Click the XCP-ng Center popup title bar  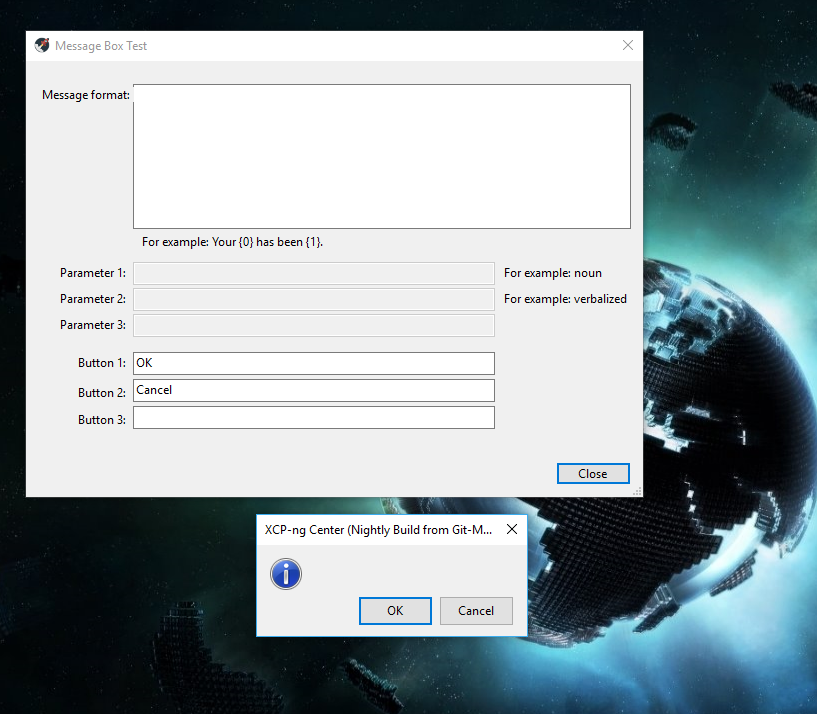[x=380, y=529]
